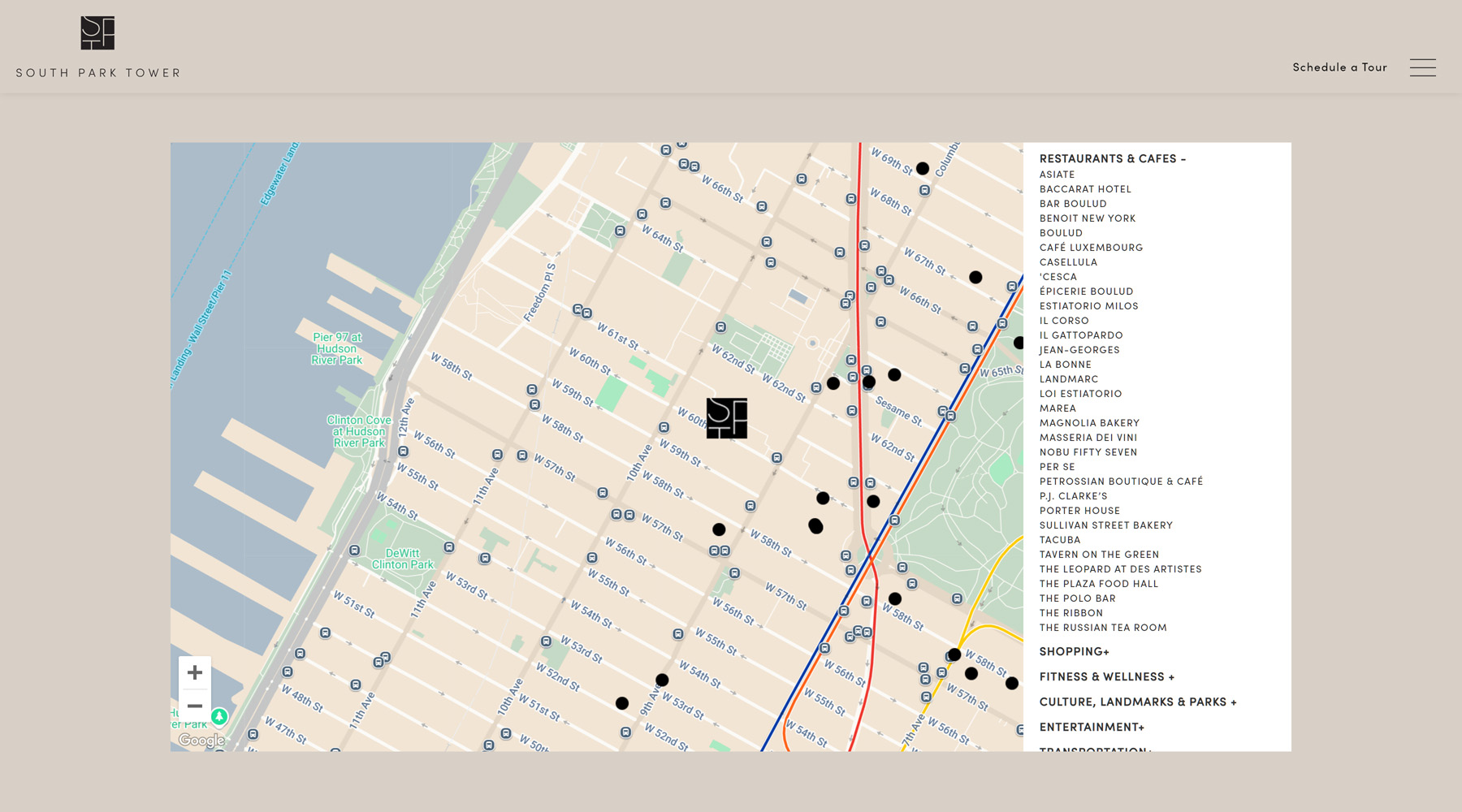Image resolution: width=1462 pixels, height=812 pixels.
Task: Zoom out on the map
Action: [195, 706]
